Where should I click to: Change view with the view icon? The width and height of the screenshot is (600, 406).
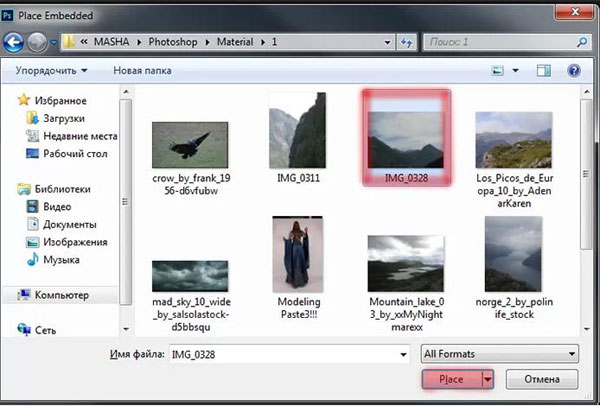[x=497, y=70]
